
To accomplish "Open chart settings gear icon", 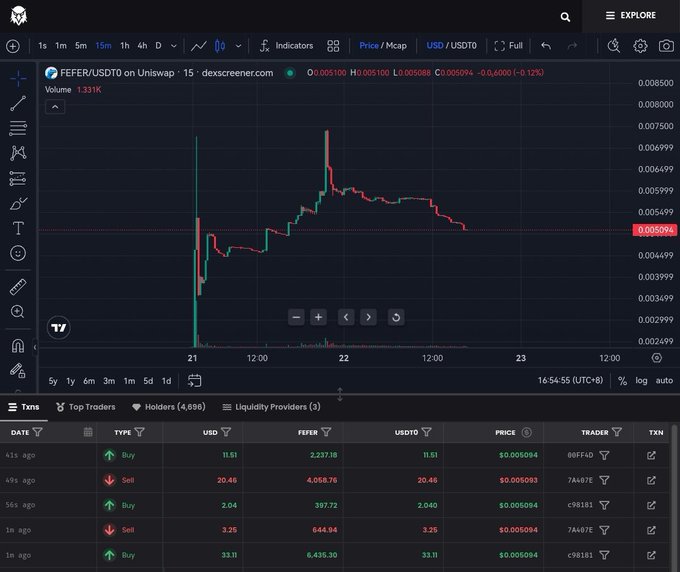I will 640,46.
